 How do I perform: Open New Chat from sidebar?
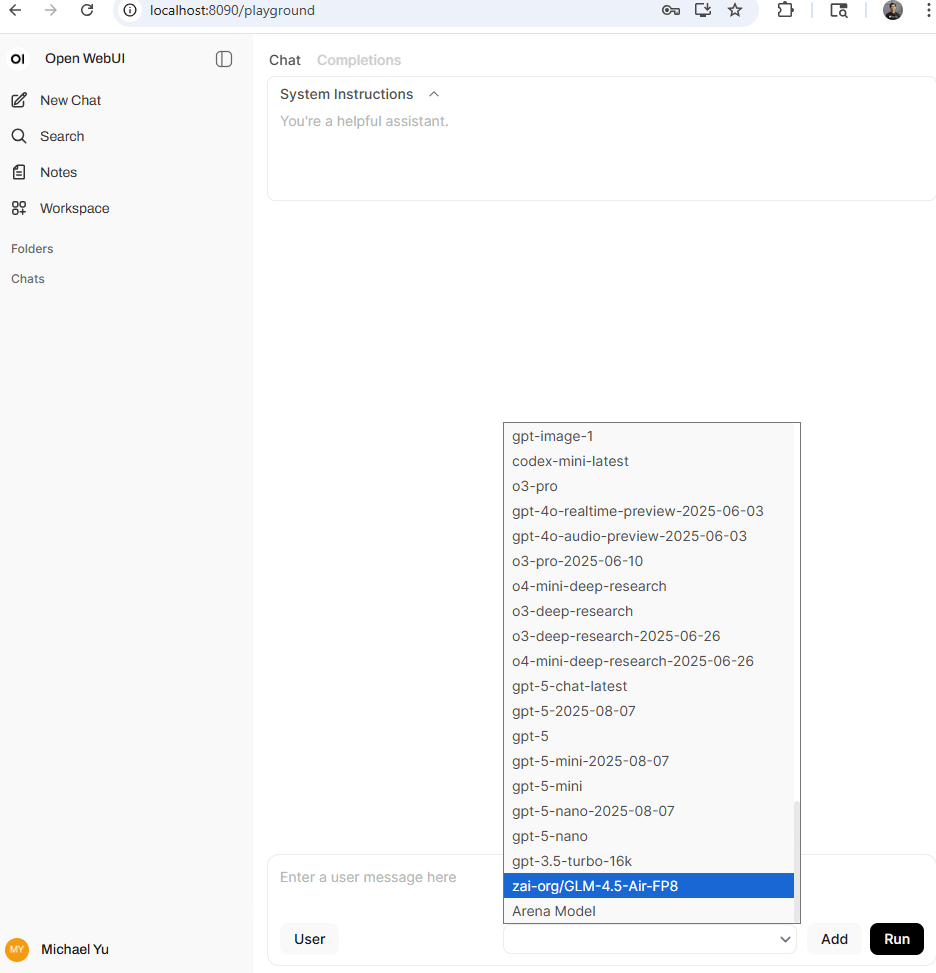coord(70,100)
